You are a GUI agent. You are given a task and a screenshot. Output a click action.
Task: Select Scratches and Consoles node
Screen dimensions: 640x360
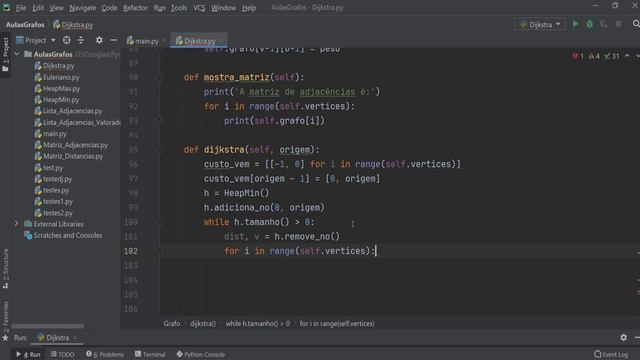pyautogui.click(x=68, y=235)
